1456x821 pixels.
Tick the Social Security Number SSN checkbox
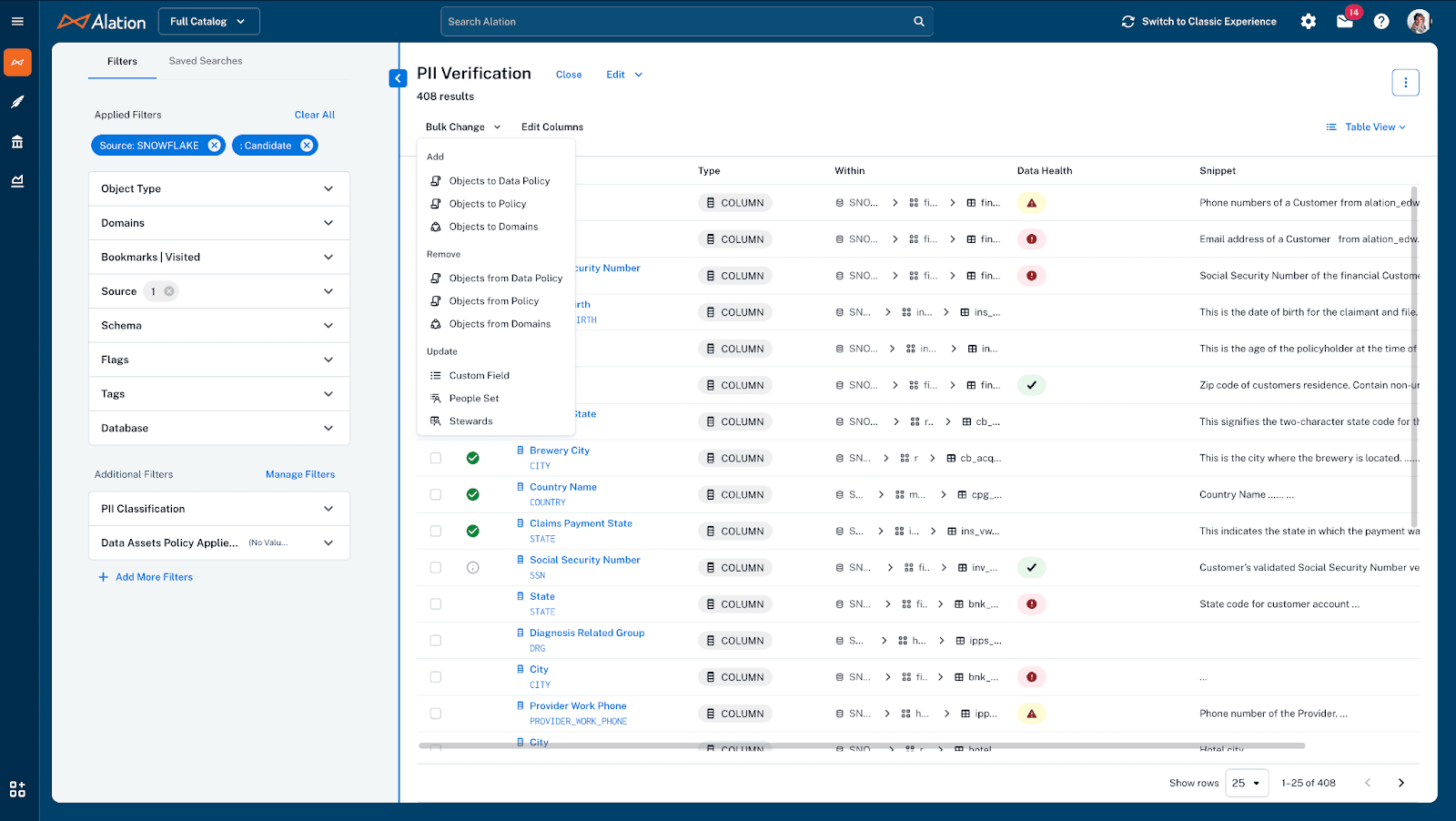[436, 567]
